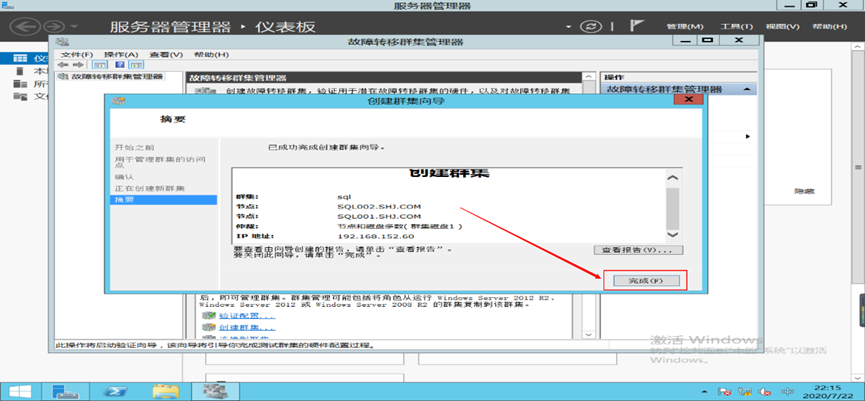Select the 正在创建新群集 wizard step
865x401 pixels.
click(x=149, y=189)
